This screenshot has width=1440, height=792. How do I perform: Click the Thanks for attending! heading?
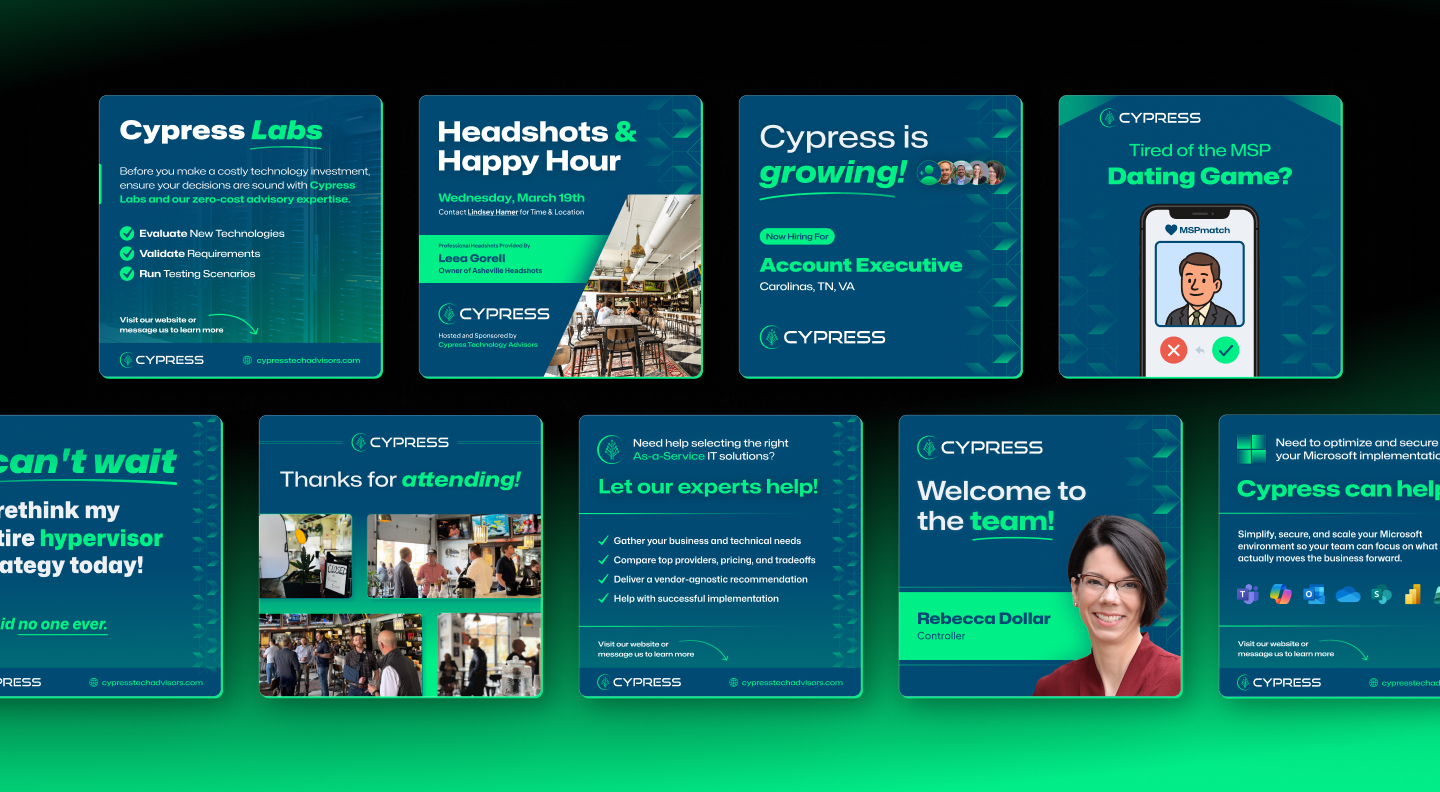pyautogui.click(x=400, y=480)
